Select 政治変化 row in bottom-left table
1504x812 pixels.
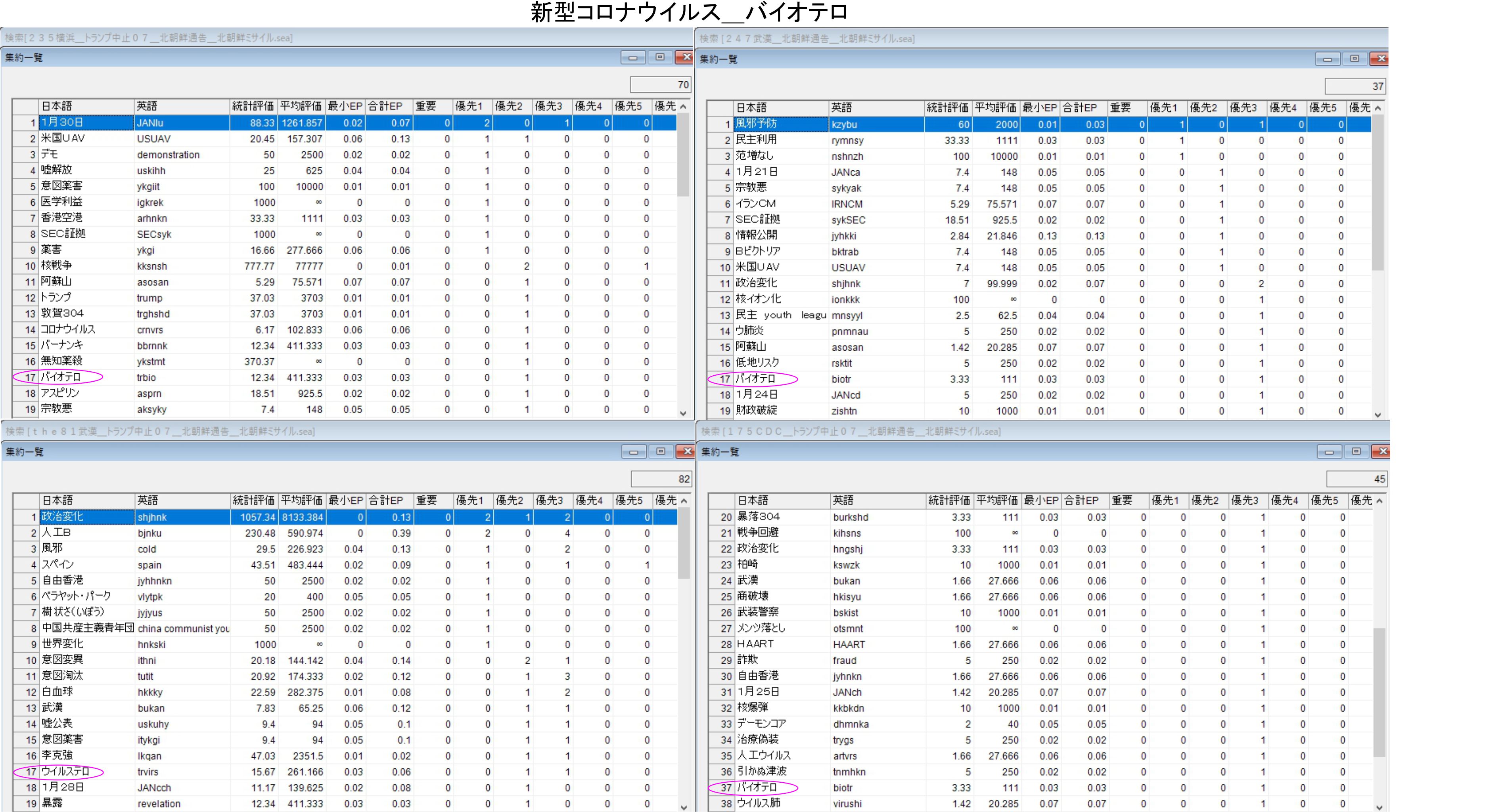[63, 517]
